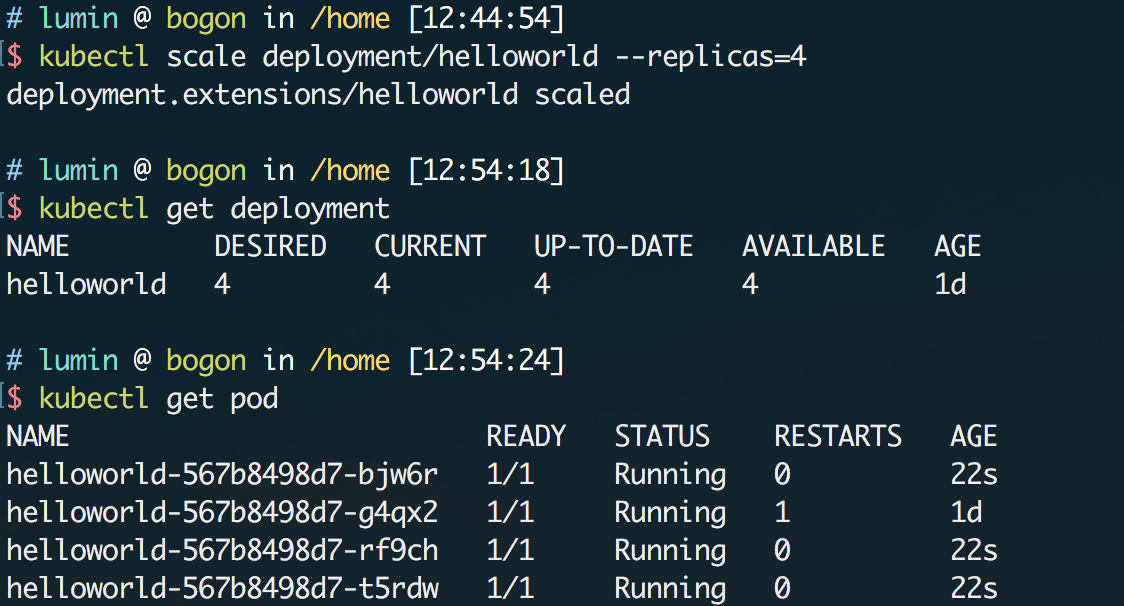The height and width of the screenshot is (606, 1124).
Task: Click the STATUS column header
Action: pos(662,436)
